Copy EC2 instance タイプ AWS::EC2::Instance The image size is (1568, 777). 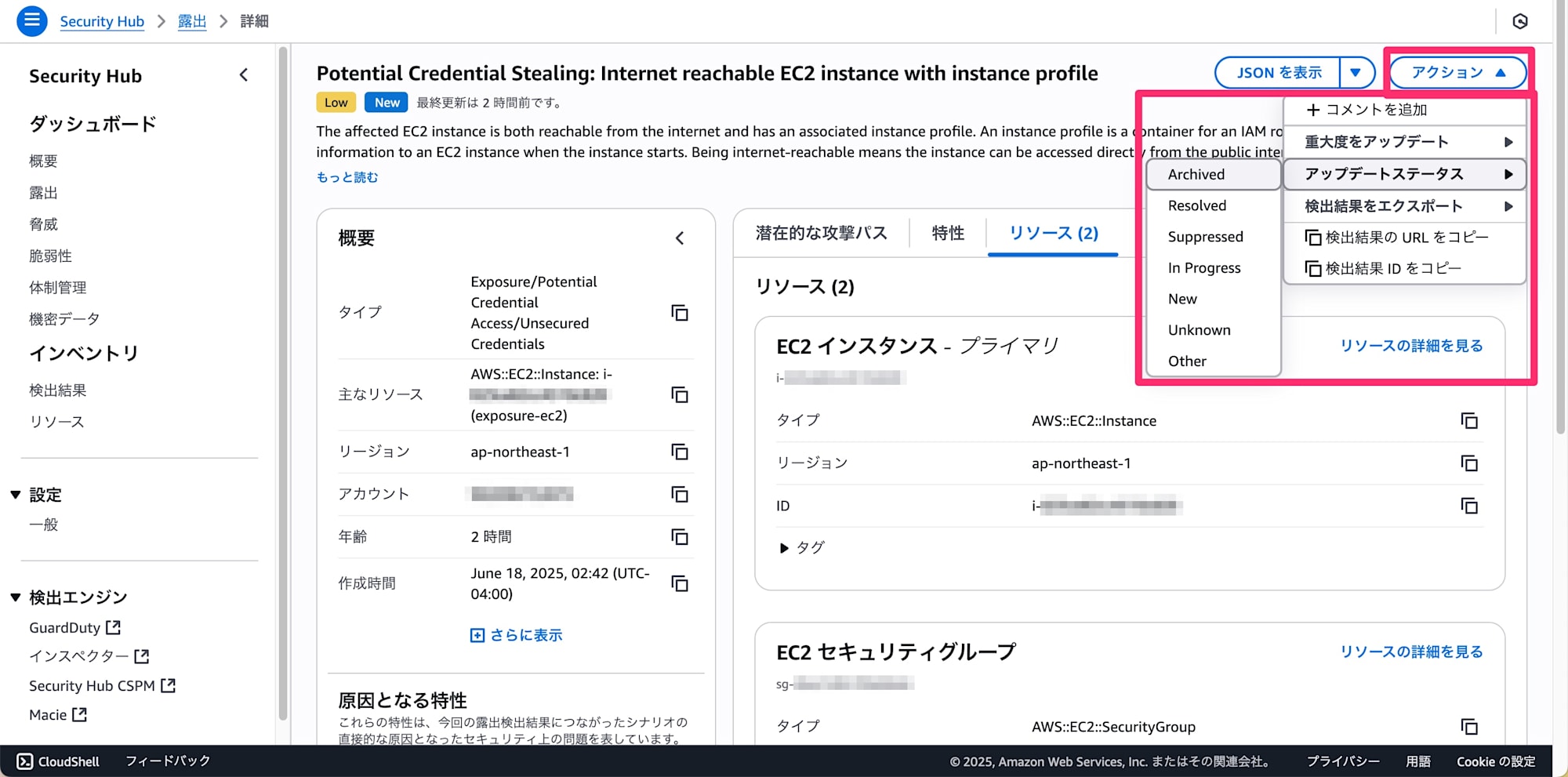pos(1469,421)
